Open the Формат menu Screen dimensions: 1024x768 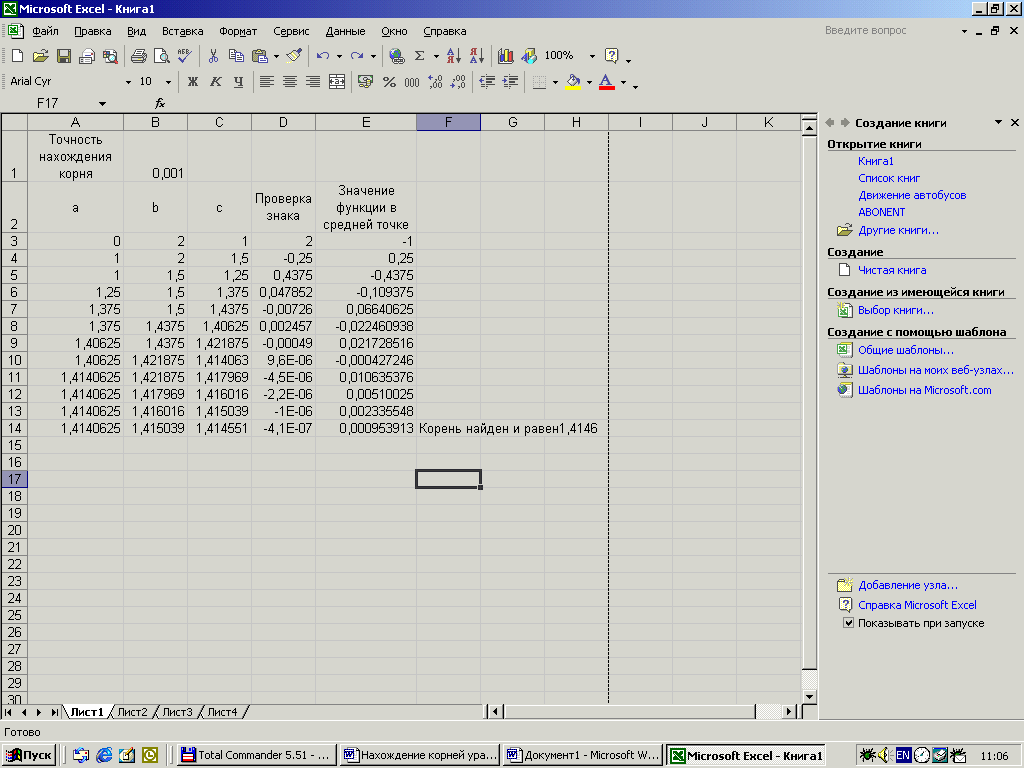pos(238,31)
